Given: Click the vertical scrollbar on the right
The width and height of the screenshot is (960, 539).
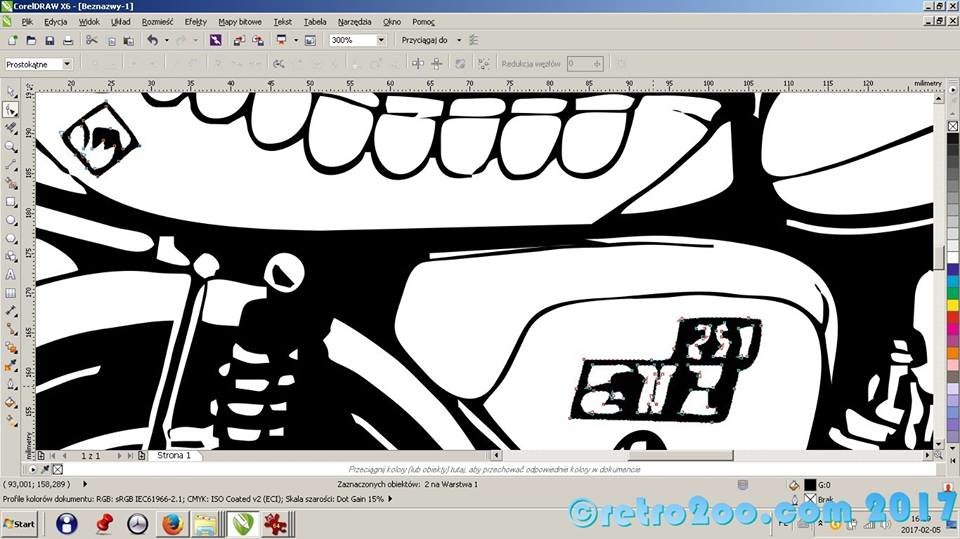Looking at the screenshot, I should click(938, 257).
